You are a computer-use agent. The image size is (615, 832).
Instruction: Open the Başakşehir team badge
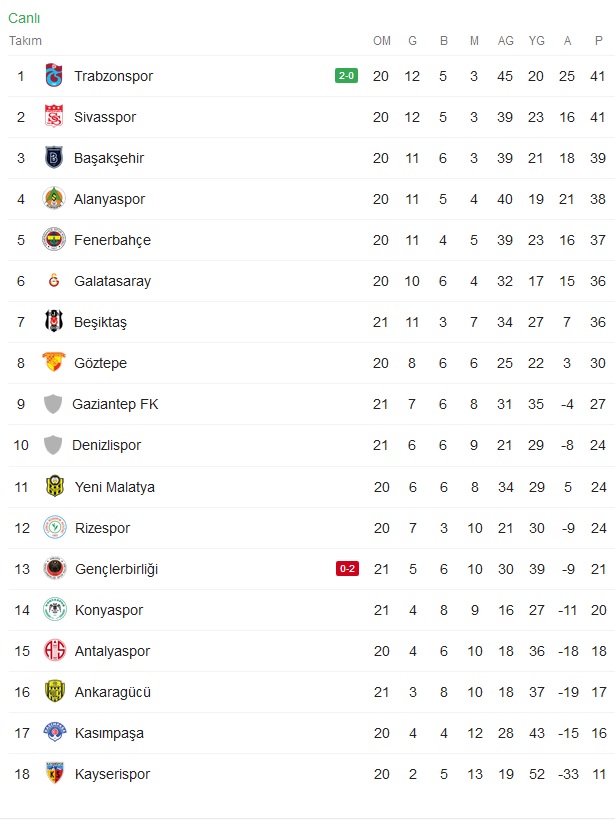click(x=54, y=158)
